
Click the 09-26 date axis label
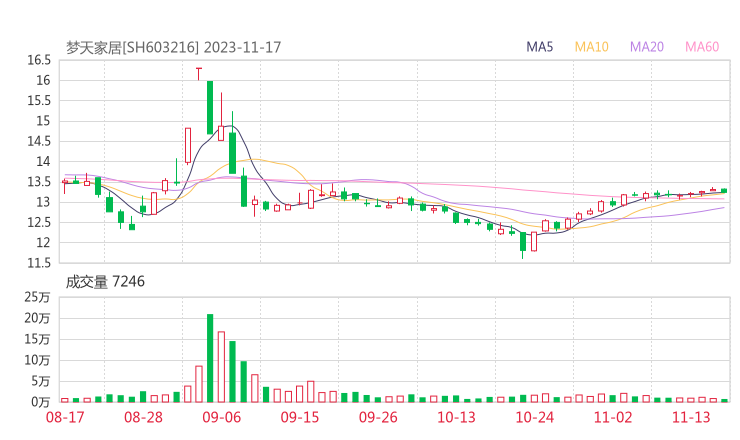(378, 417)
